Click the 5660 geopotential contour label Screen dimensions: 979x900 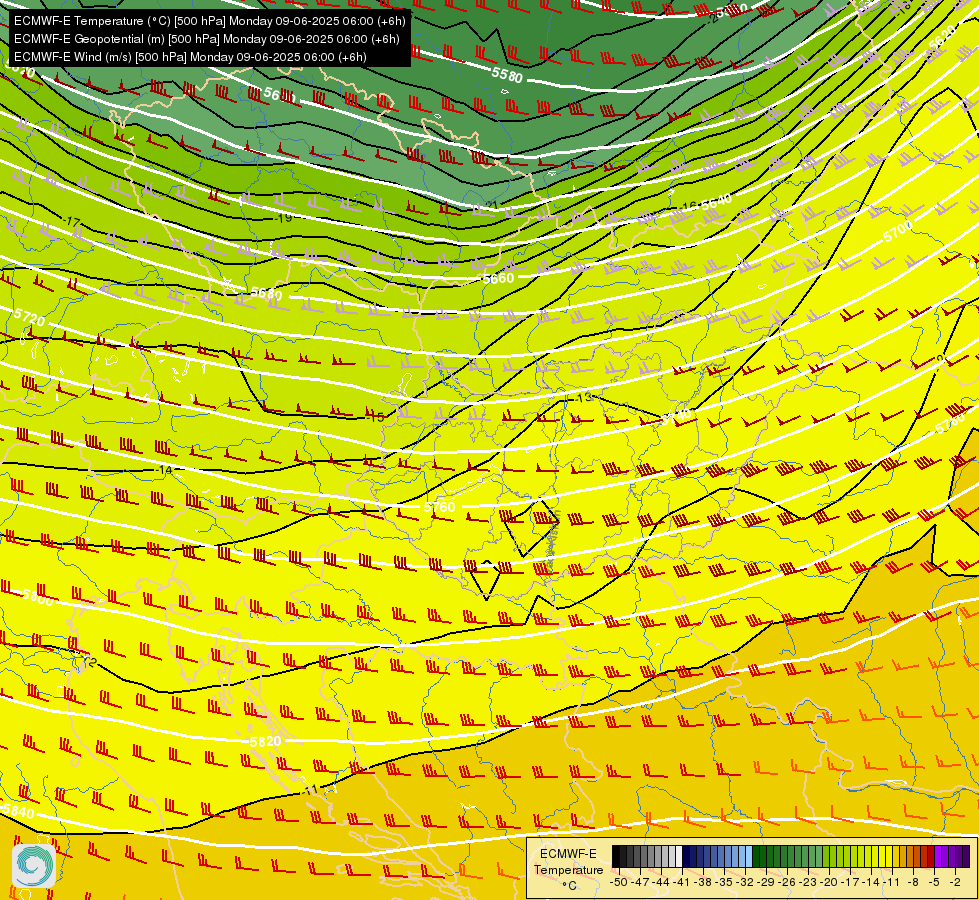pos(498,279)
